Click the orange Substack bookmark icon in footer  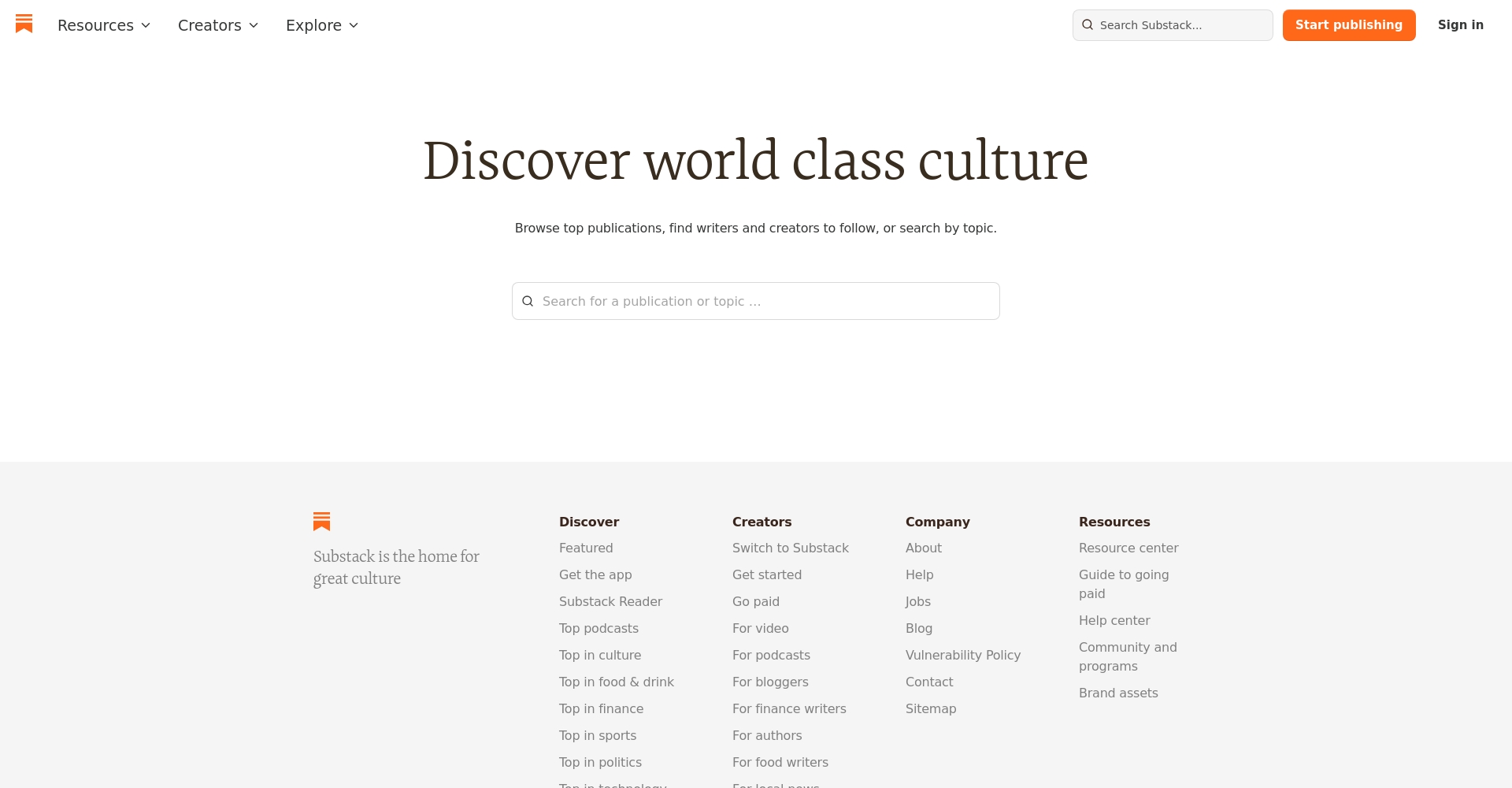click(x=321, y=522)
